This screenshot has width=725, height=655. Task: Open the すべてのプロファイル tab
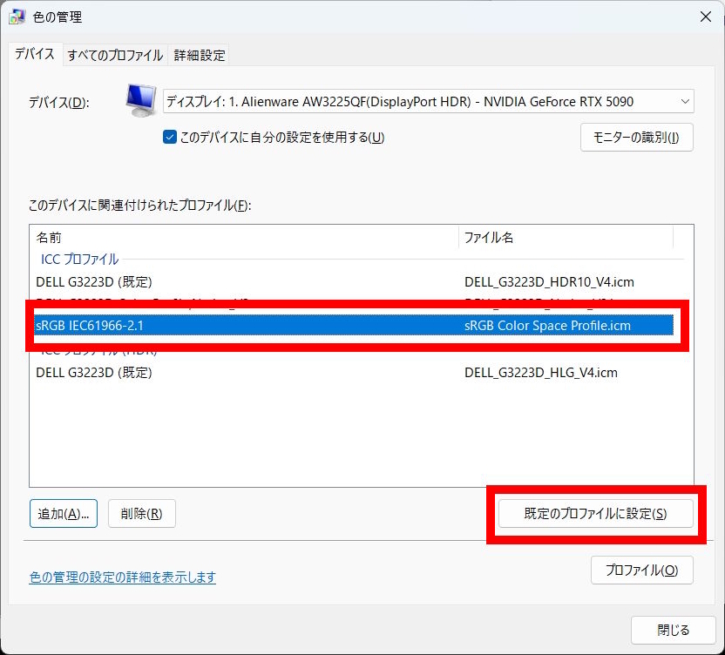pos(116,55)
